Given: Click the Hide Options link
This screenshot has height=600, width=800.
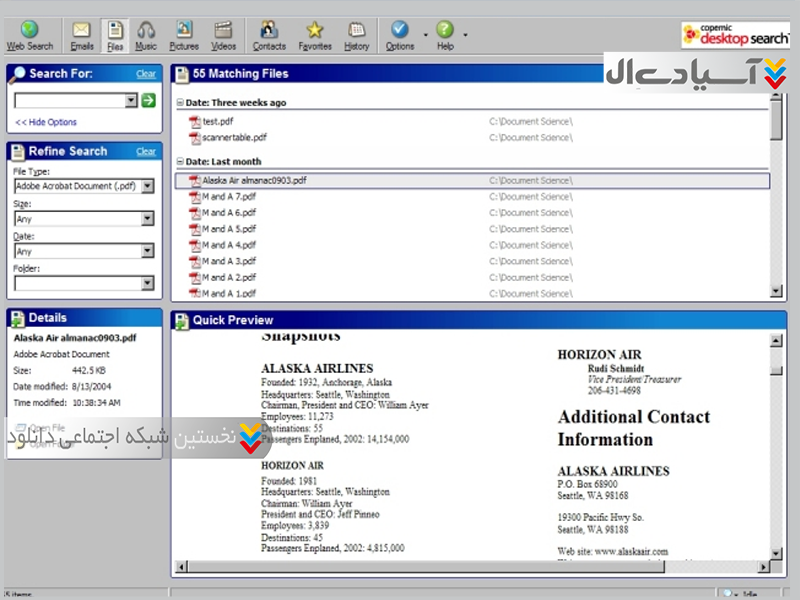Looking at the screenshot, I should pos(46,122).
